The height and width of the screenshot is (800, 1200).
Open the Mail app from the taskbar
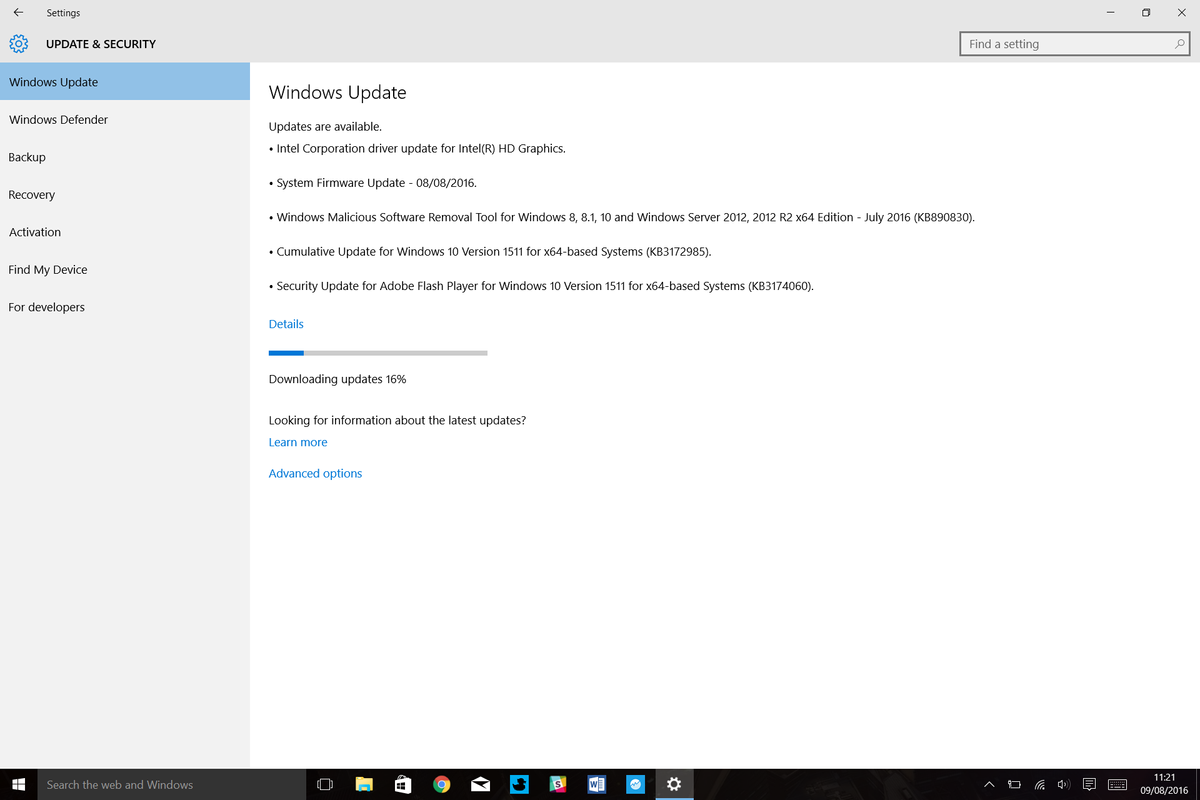click(x=480, y=784)
